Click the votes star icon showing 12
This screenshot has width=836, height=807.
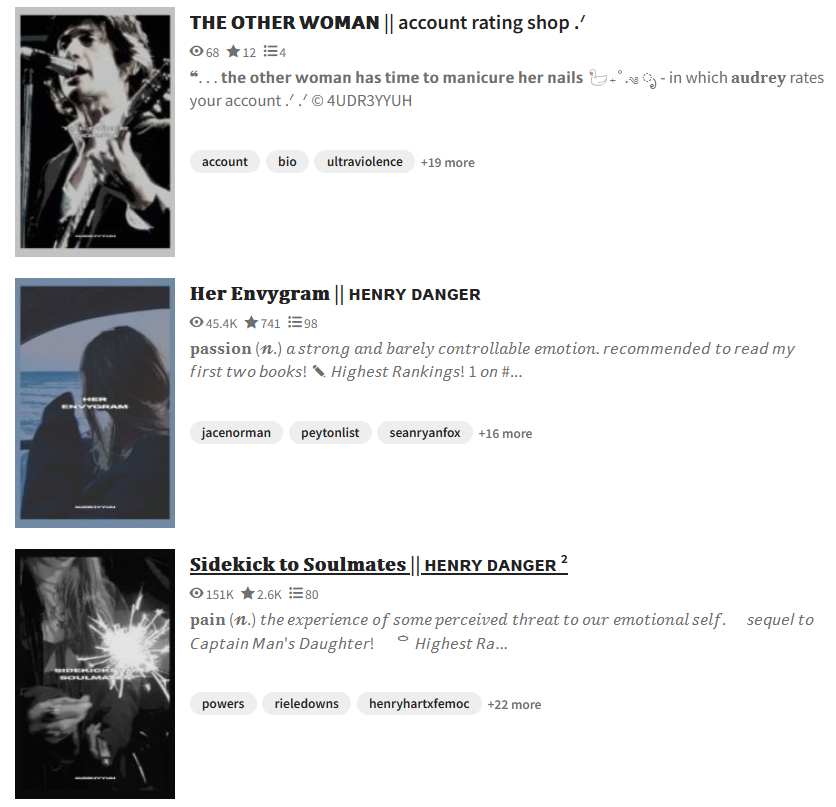coord(233,51)
